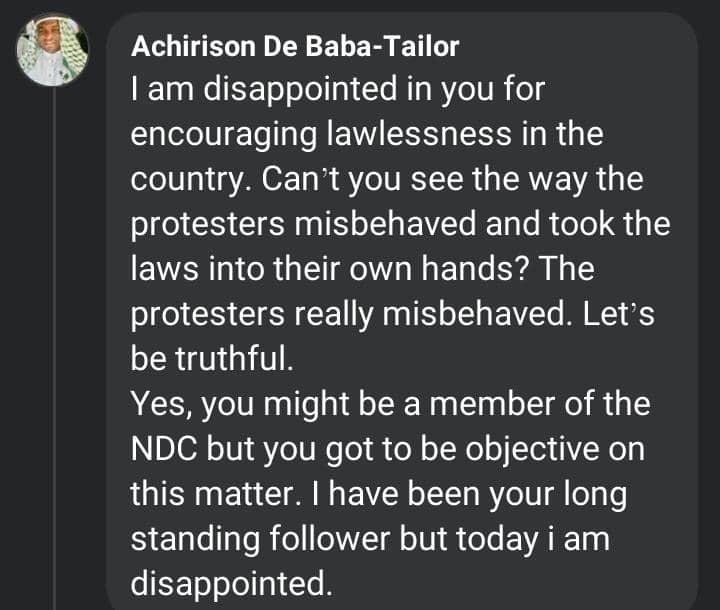Click the line starting 'I am disappointed in you'

(x=338, y=89)
